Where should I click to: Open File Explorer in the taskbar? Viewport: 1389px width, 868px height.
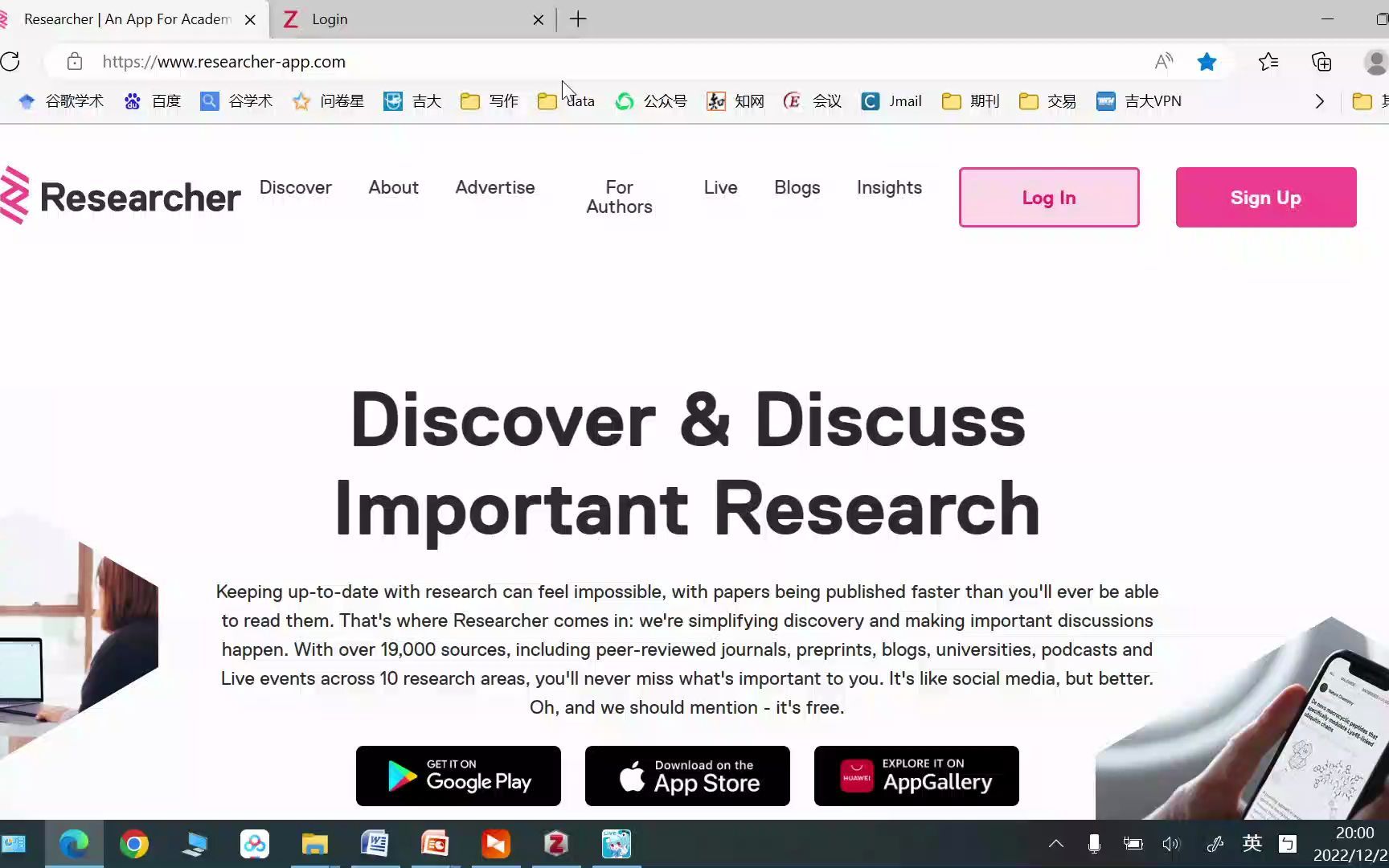[315, 844]
